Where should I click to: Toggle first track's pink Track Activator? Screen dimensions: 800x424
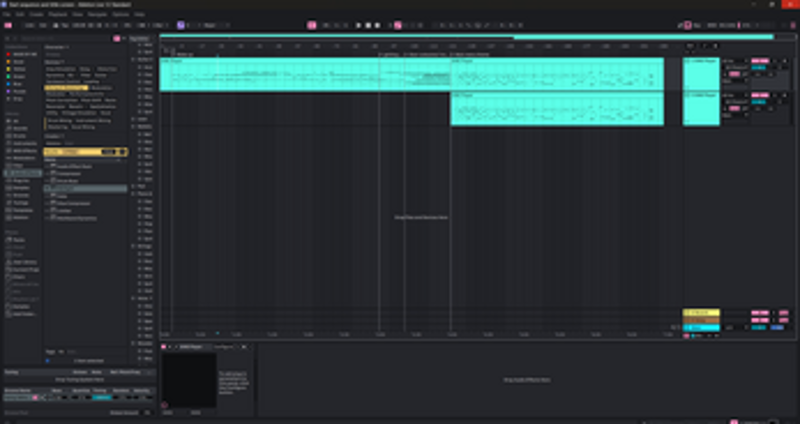760,61
